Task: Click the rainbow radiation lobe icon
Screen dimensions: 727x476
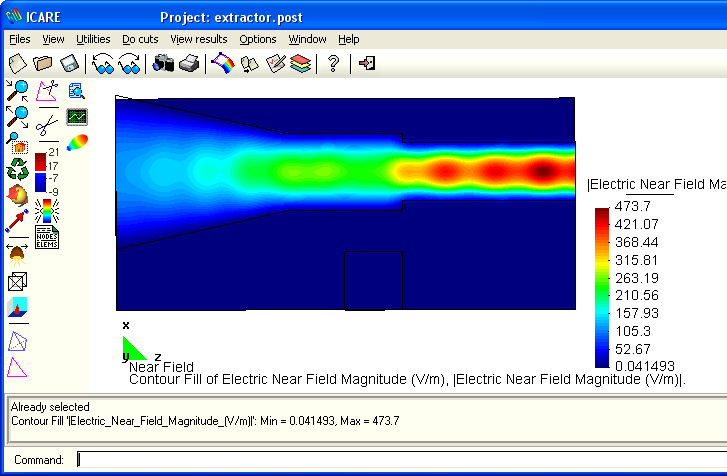Action: click(x=77, y=142)
